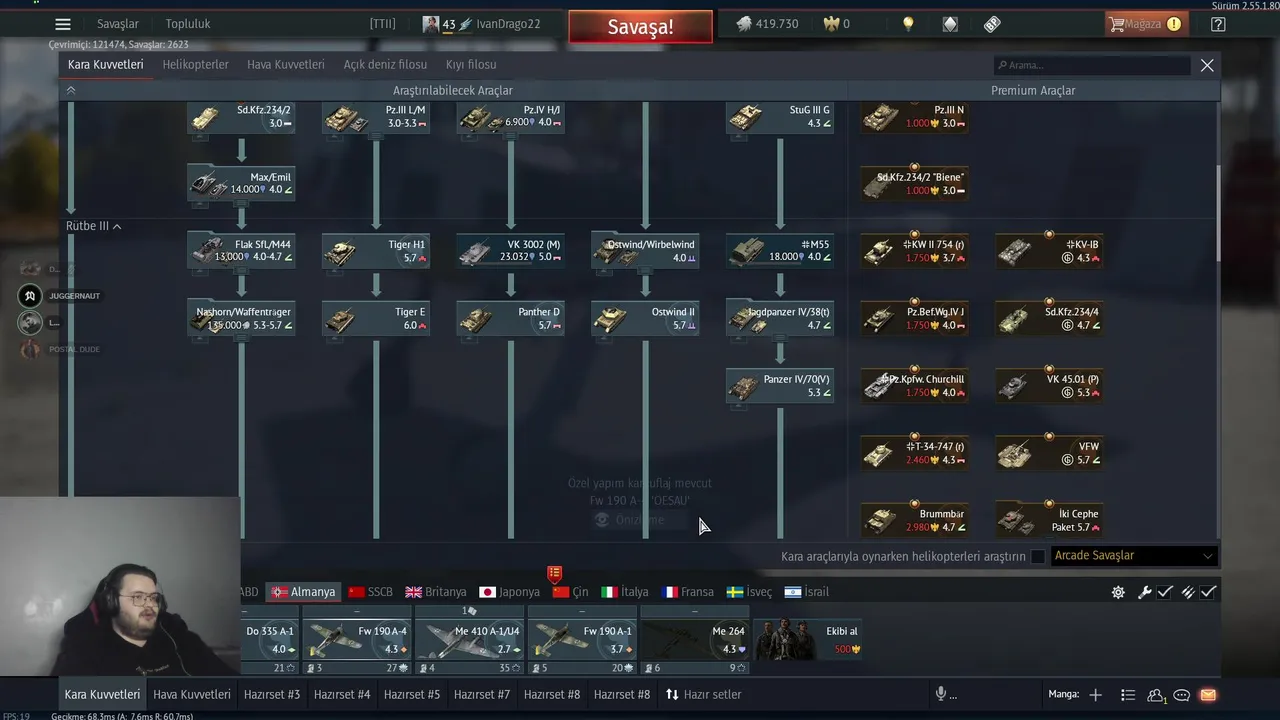Expand the Sd.Kfz.234/2 vehicle group

point(241,118)
